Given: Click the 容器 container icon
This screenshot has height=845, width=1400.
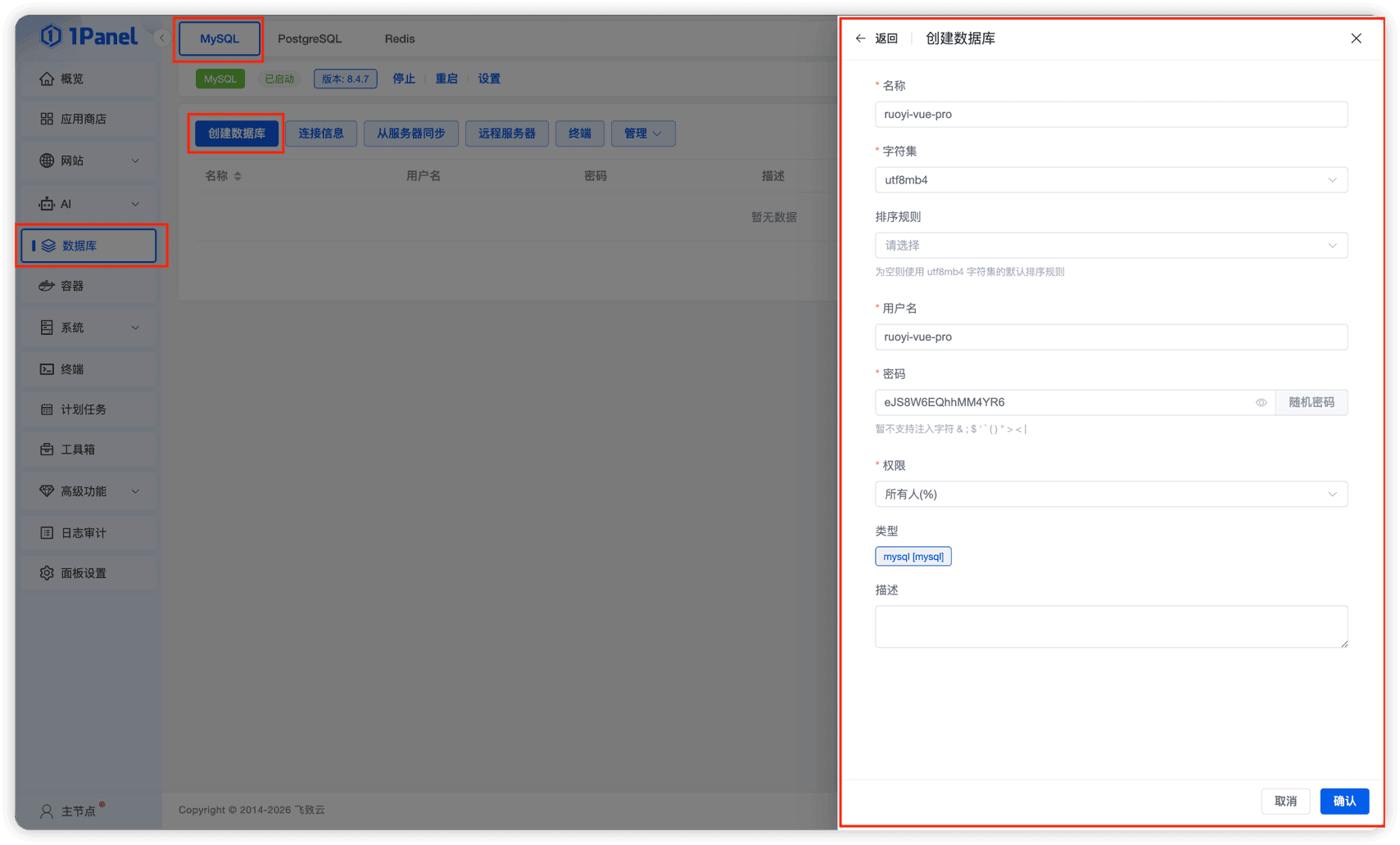Looking at the screenshot, I should (47, 286).
